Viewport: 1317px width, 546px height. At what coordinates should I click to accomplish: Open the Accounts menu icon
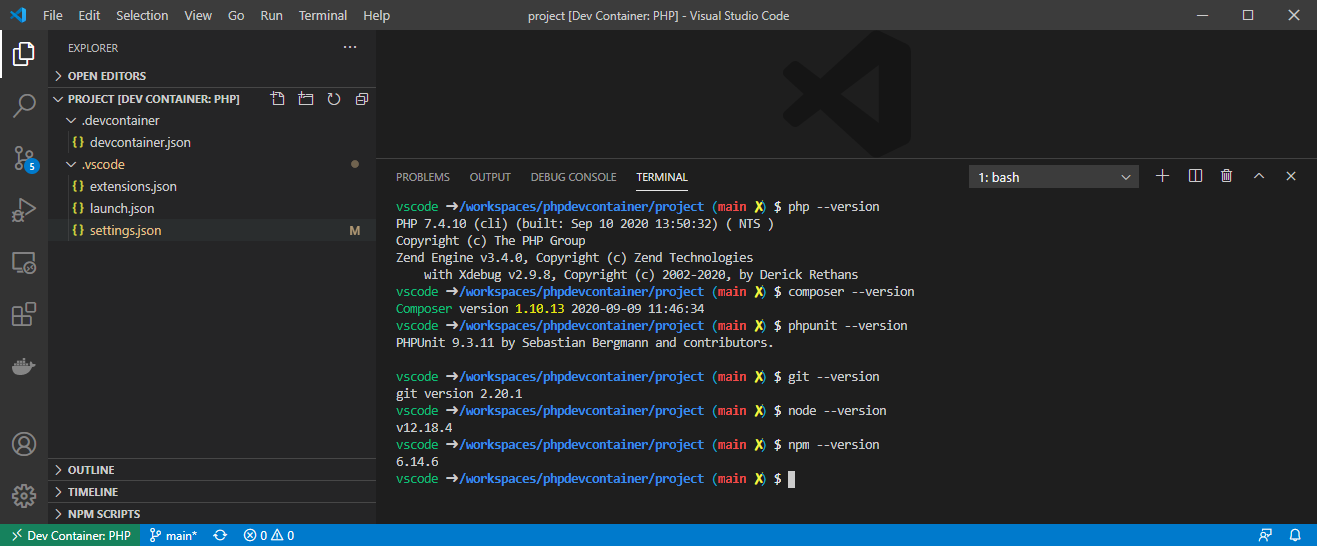(24, 443)
